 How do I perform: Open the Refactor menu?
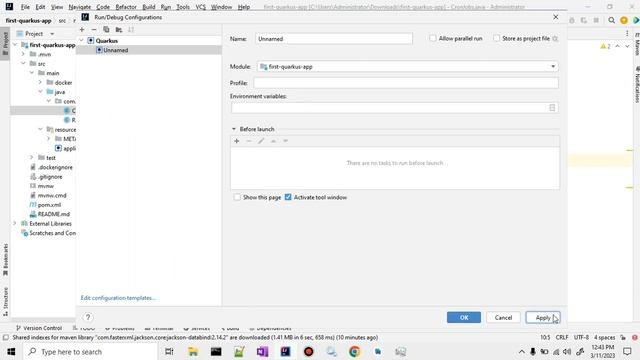point(126,7)
